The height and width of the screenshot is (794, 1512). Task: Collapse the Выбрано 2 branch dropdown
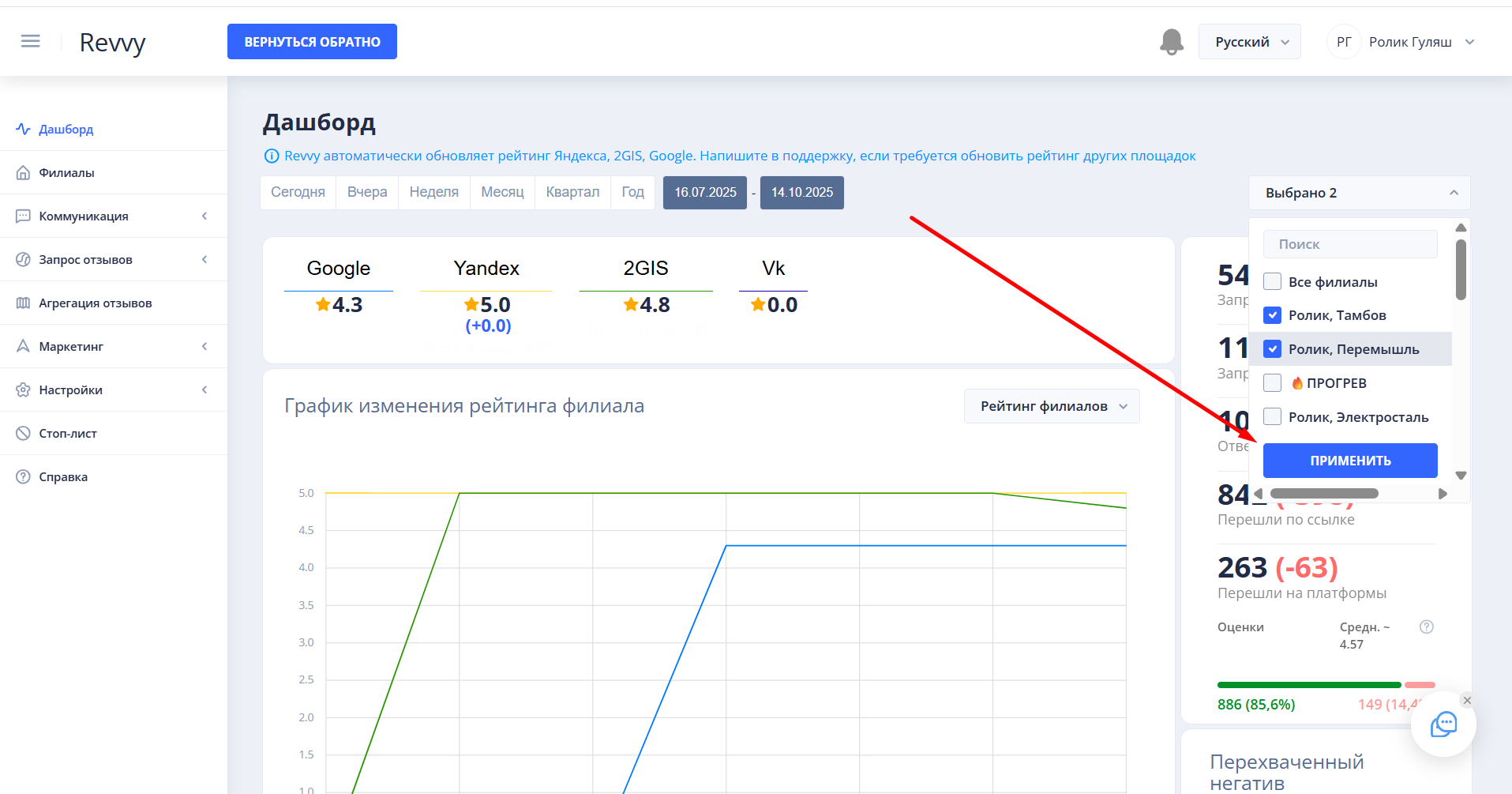click(x=1359, y=193)
